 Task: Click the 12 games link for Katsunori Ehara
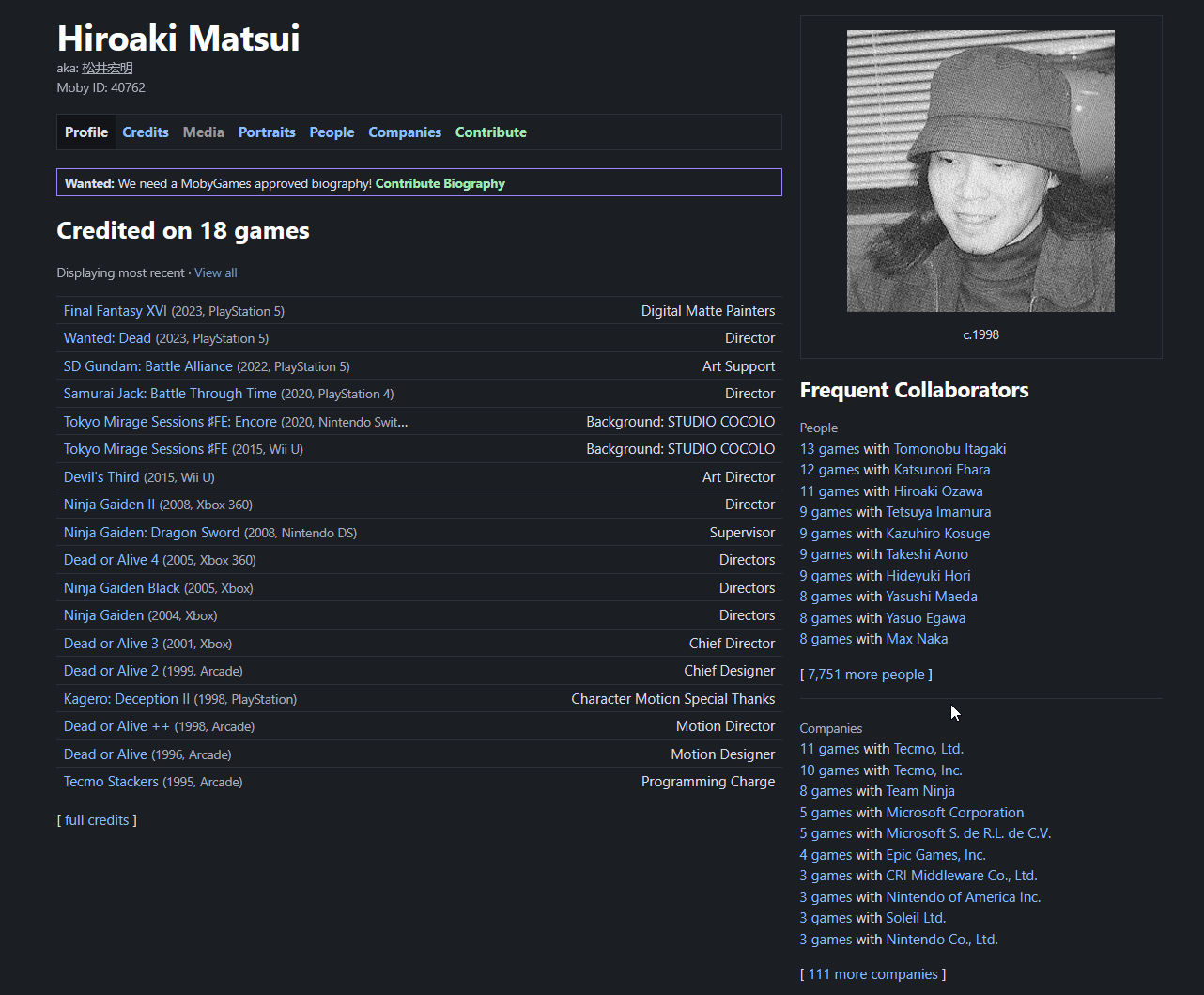(x=829, y=470)
